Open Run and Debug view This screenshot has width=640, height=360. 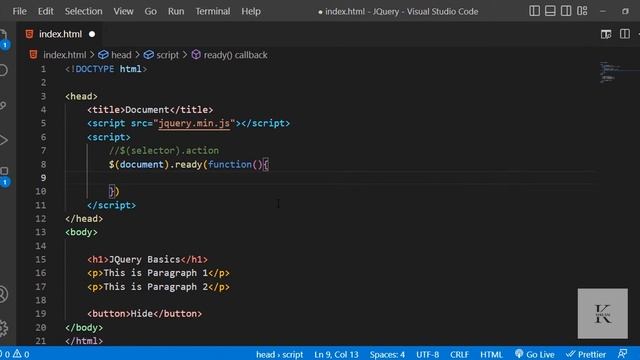(3, 140)
